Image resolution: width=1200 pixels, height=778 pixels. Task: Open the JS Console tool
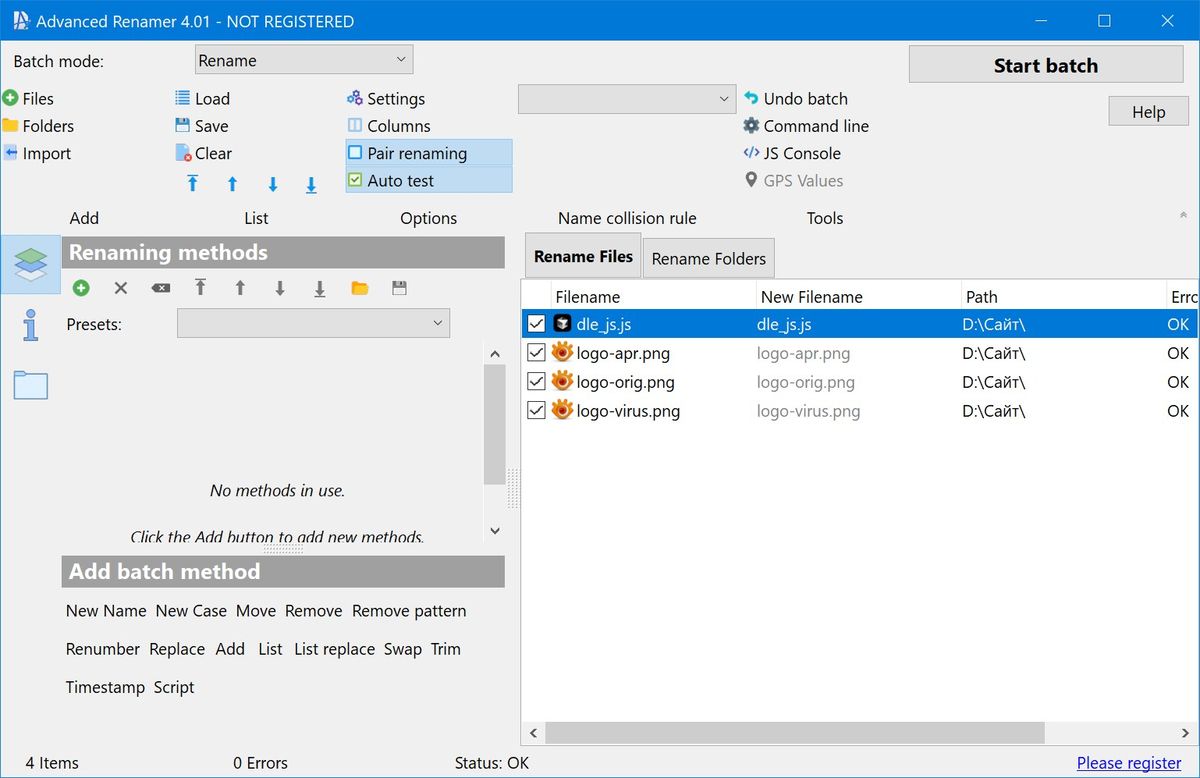[791, 153]
